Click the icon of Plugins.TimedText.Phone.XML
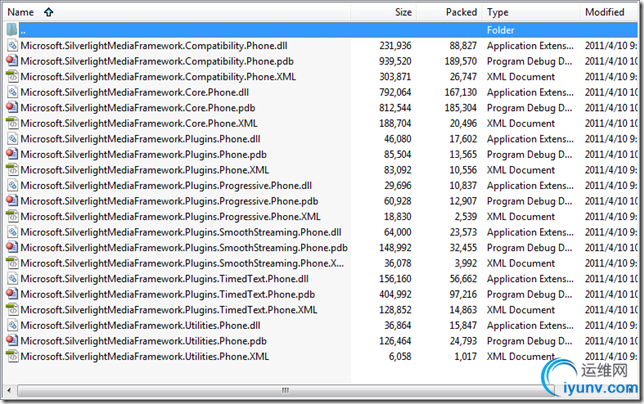 (x=12, y=310)
